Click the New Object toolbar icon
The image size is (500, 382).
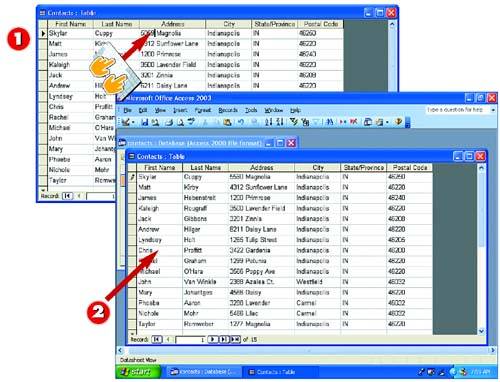(x=379, y=122)
